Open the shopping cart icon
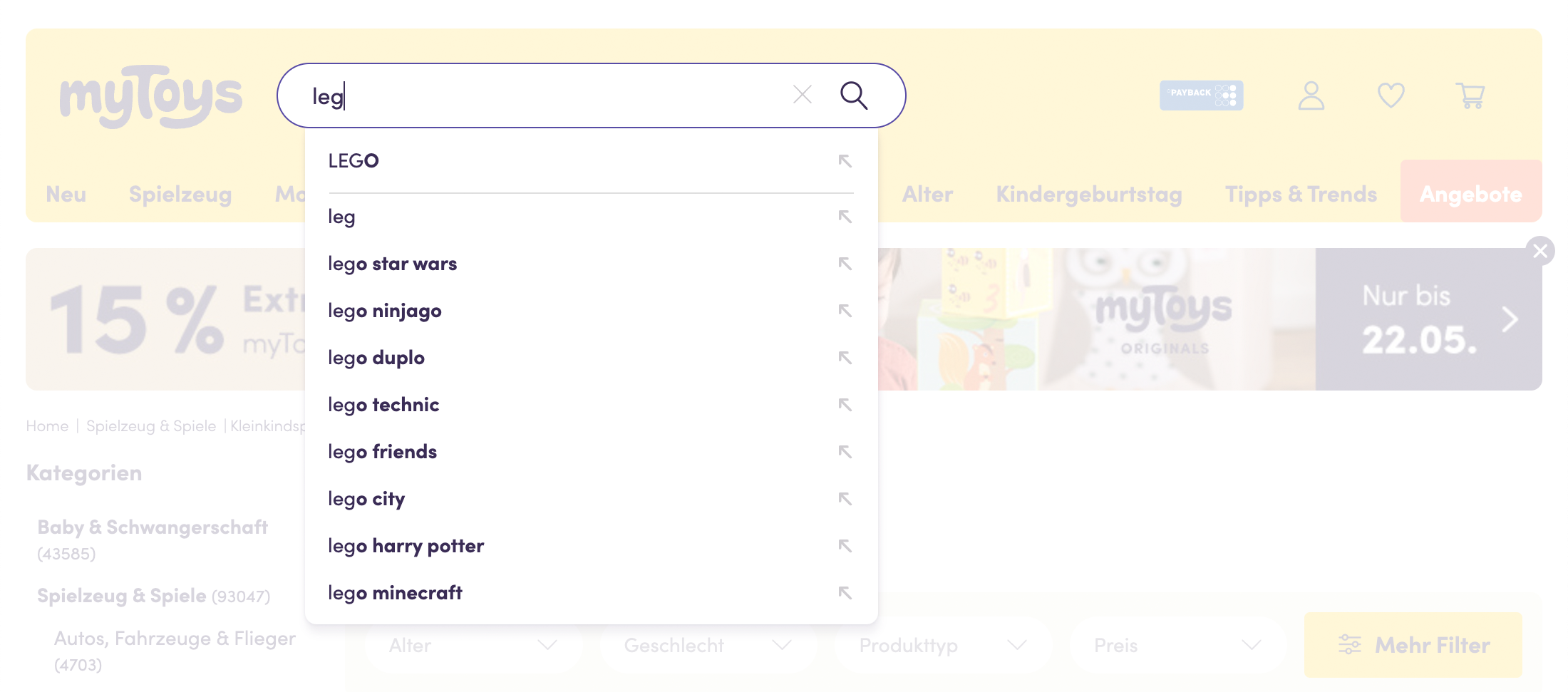1568x692 pixels. click(1470, 95)
